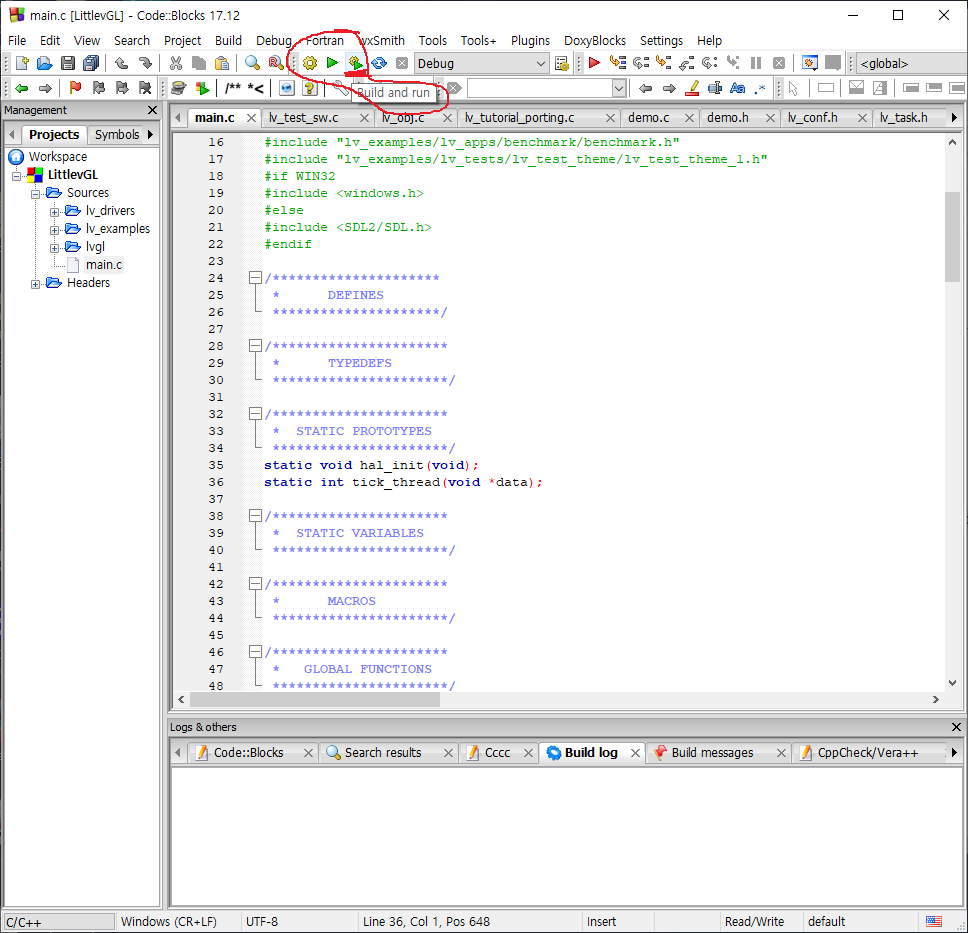Jump back with green arrow icon

coord(22,88)
